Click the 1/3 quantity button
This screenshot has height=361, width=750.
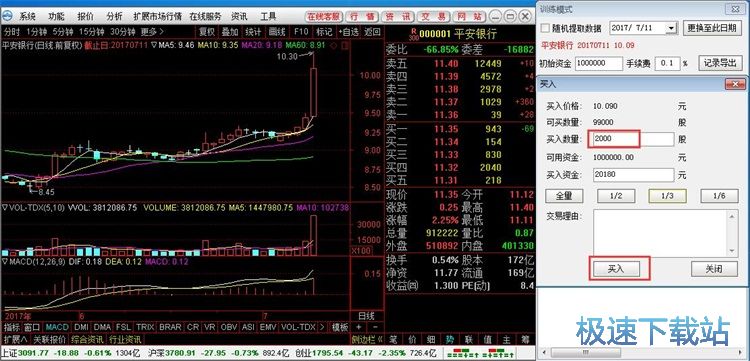667,196
